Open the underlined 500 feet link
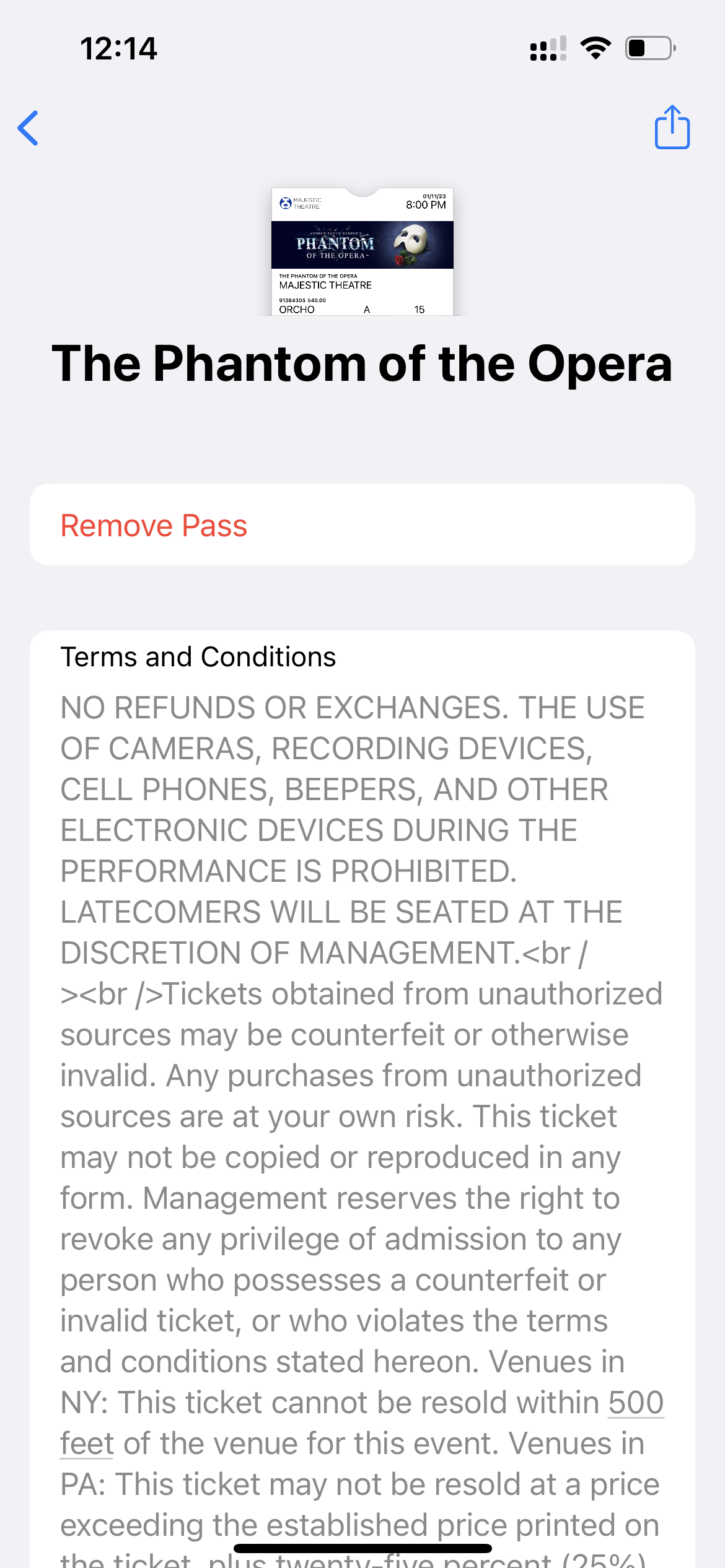725x1568 pixels. tap(636, 1403)
